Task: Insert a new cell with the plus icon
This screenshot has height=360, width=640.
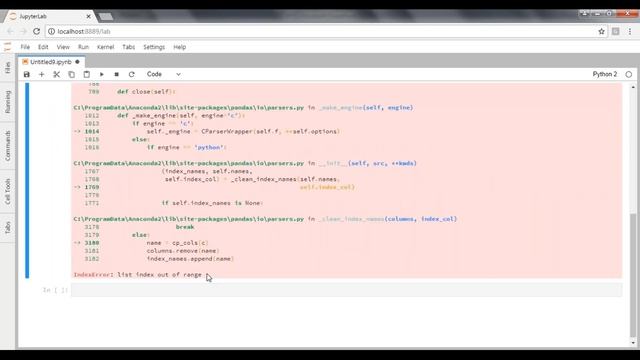Action: 41,74
